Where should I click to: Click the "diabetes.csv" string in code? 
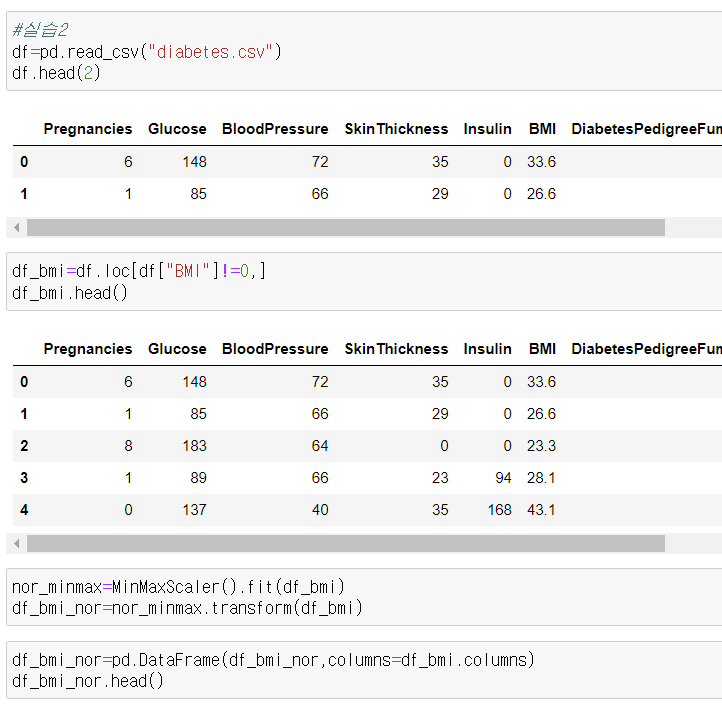pyautogui.click(x=211, y=52)
